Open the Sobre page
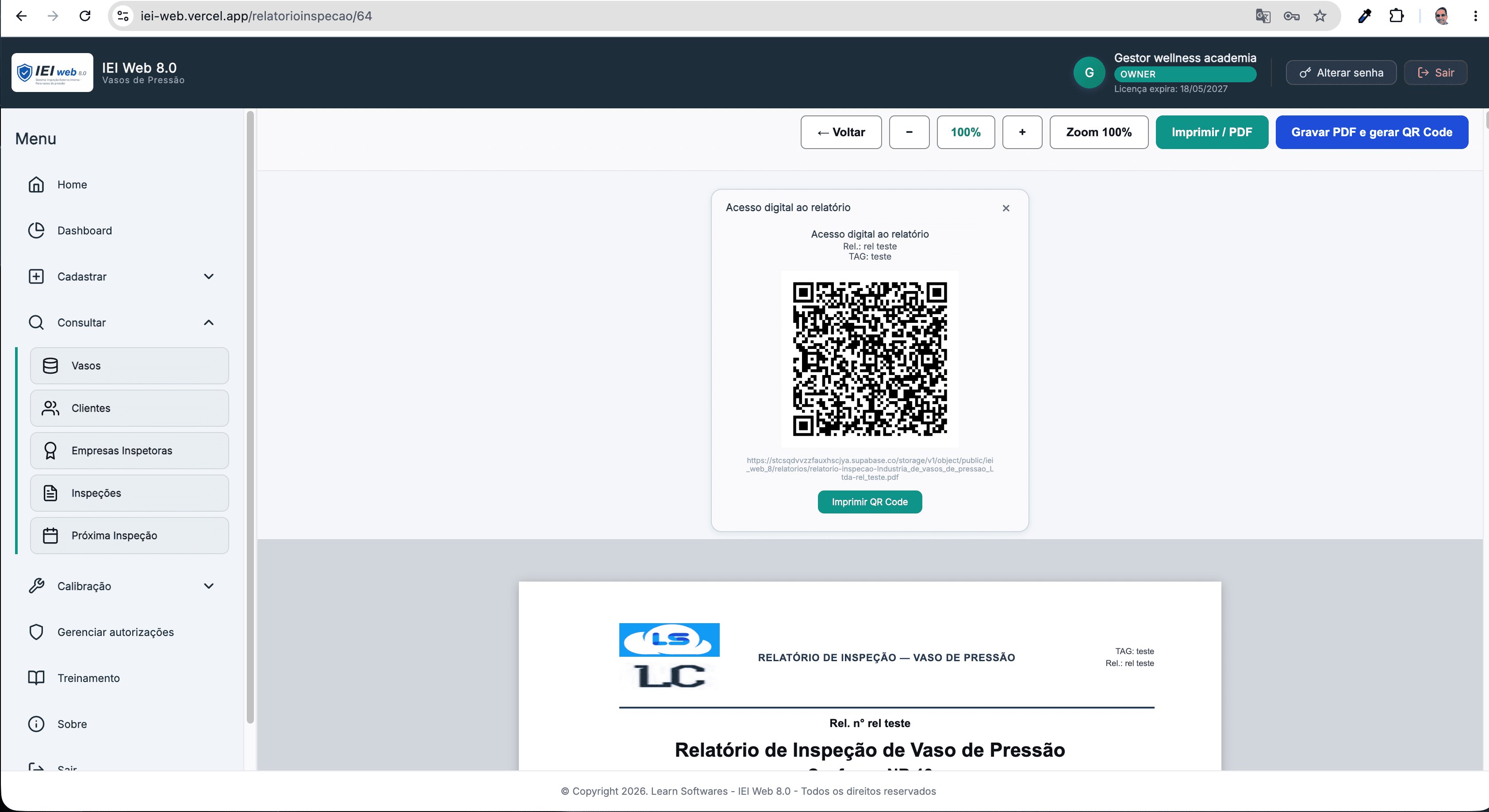 (123, 724)
